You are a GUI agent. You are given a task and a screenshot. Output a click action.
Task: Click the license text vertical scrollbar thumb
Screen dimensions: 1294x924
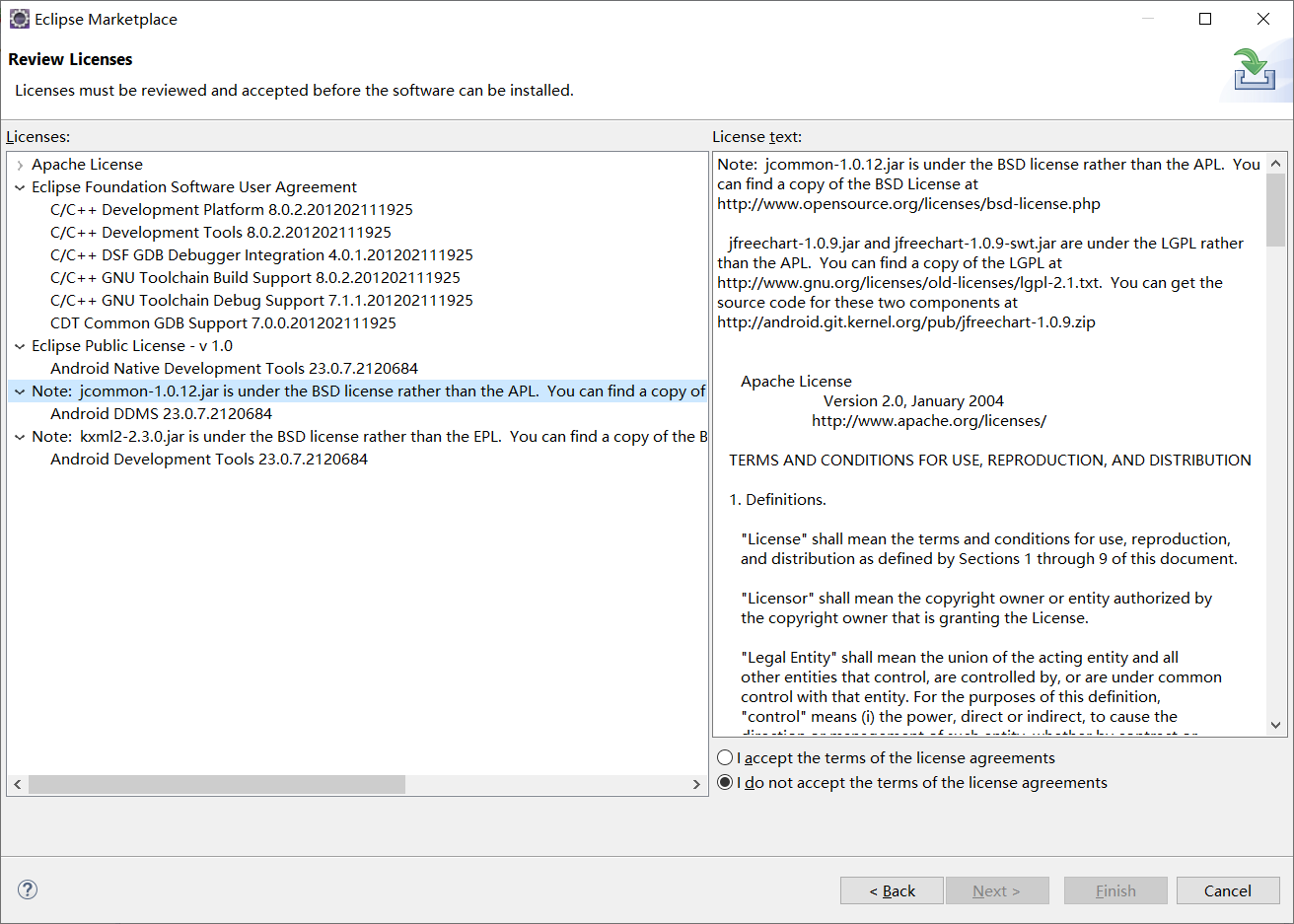(x=1275, y=210)
